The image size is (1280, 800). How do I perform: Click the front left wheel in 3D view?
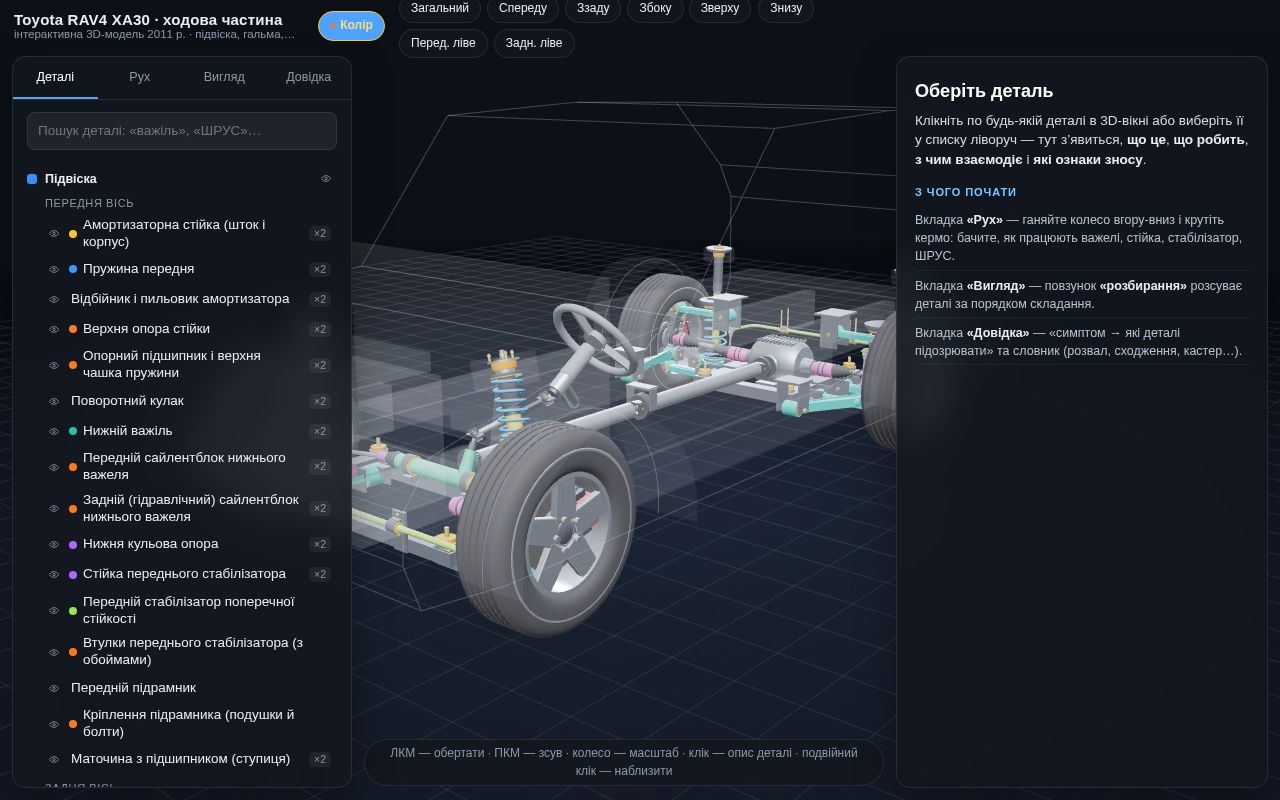[547, 527]
